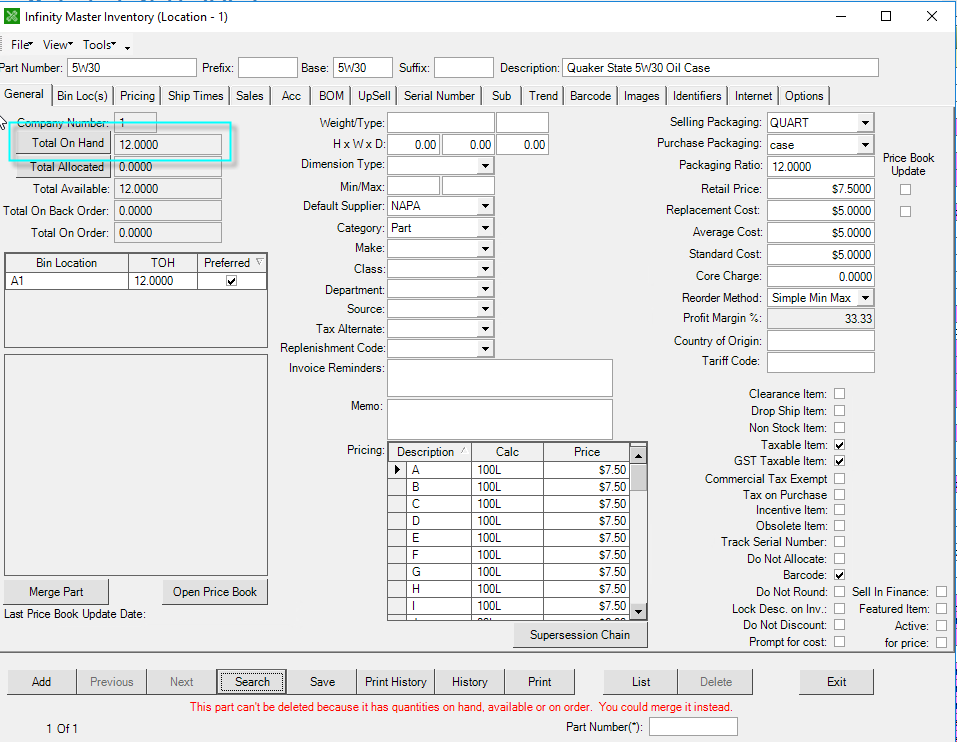Open the Supersession Chain
Viewport: 957px width, 742px height.
coord(580,635)
